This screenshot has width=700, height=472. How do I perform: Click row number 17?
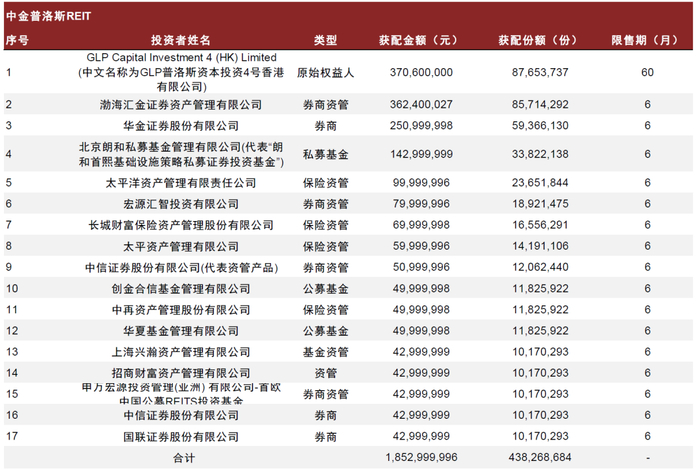point(12,436)
